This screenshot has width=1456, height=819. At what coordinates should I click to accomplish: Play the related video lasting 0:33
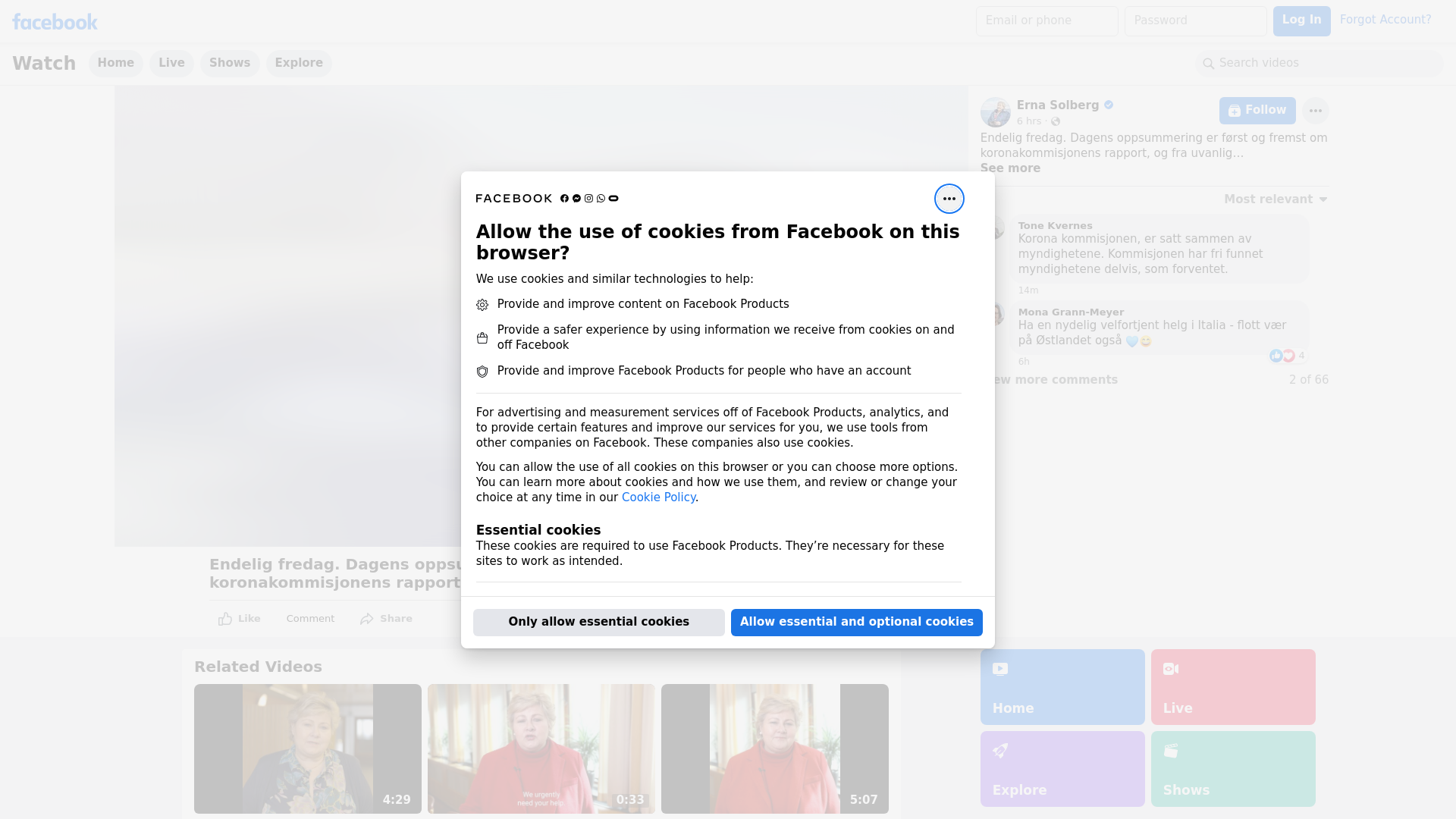tap(541, 749)
